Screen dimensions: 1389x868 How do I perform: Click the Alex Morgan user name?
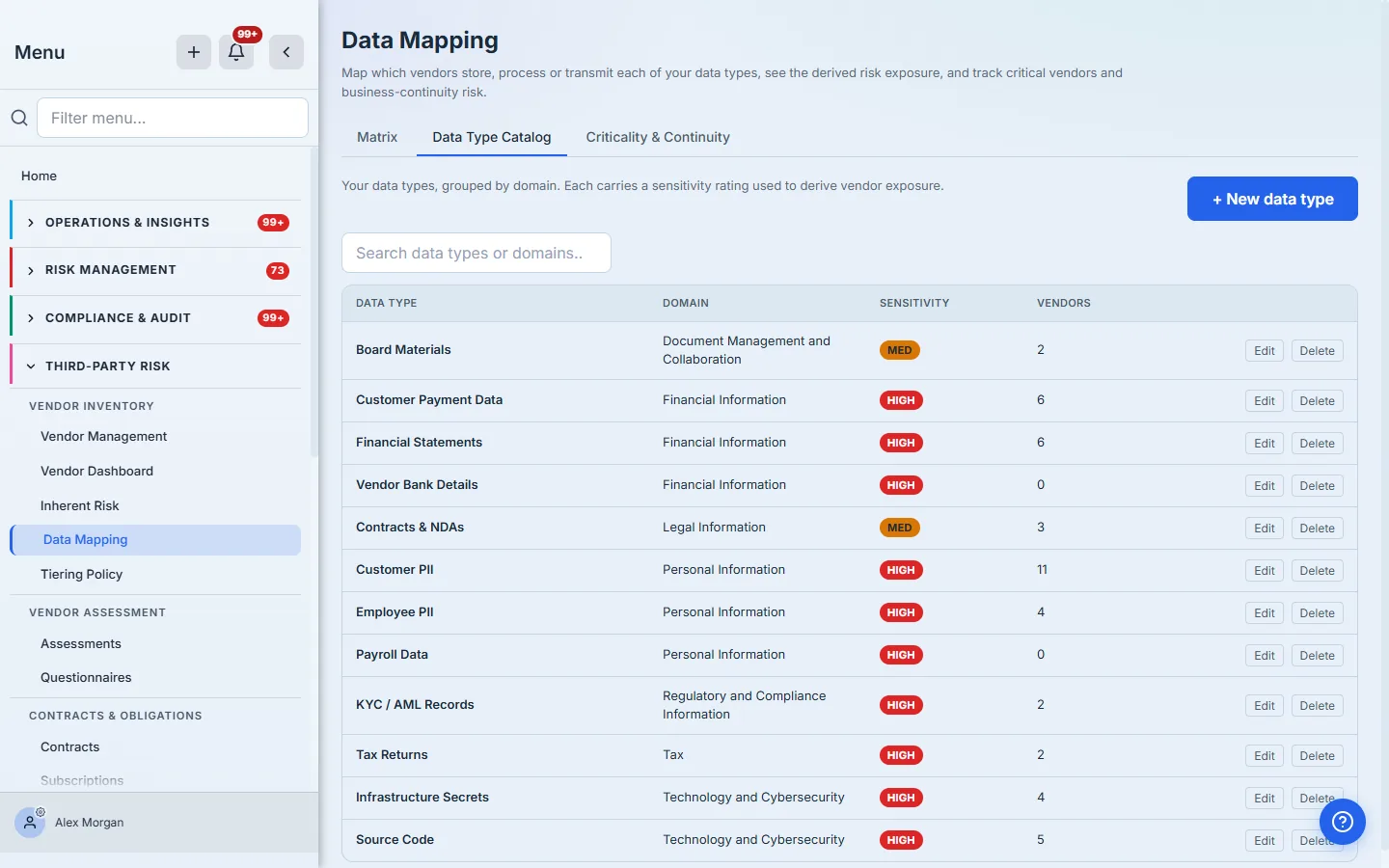click(90, 823)
